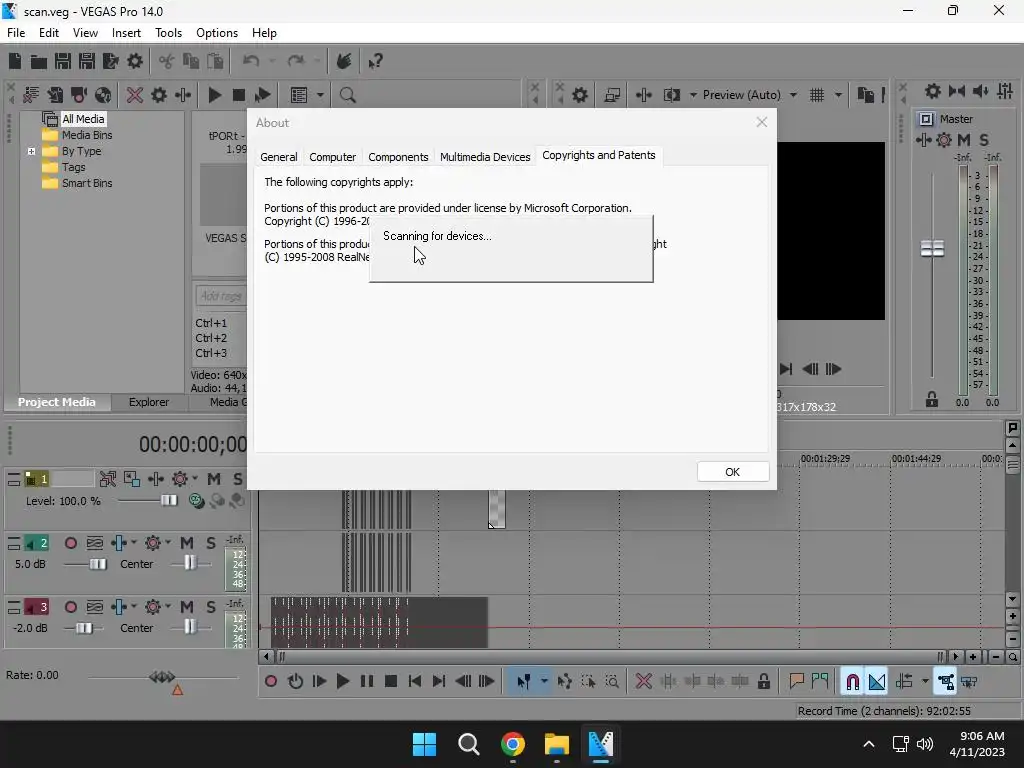The width and height of the screenshot is (1024, 768).
Task: Click the Open project folder icon
Action: tap(39, 61)
